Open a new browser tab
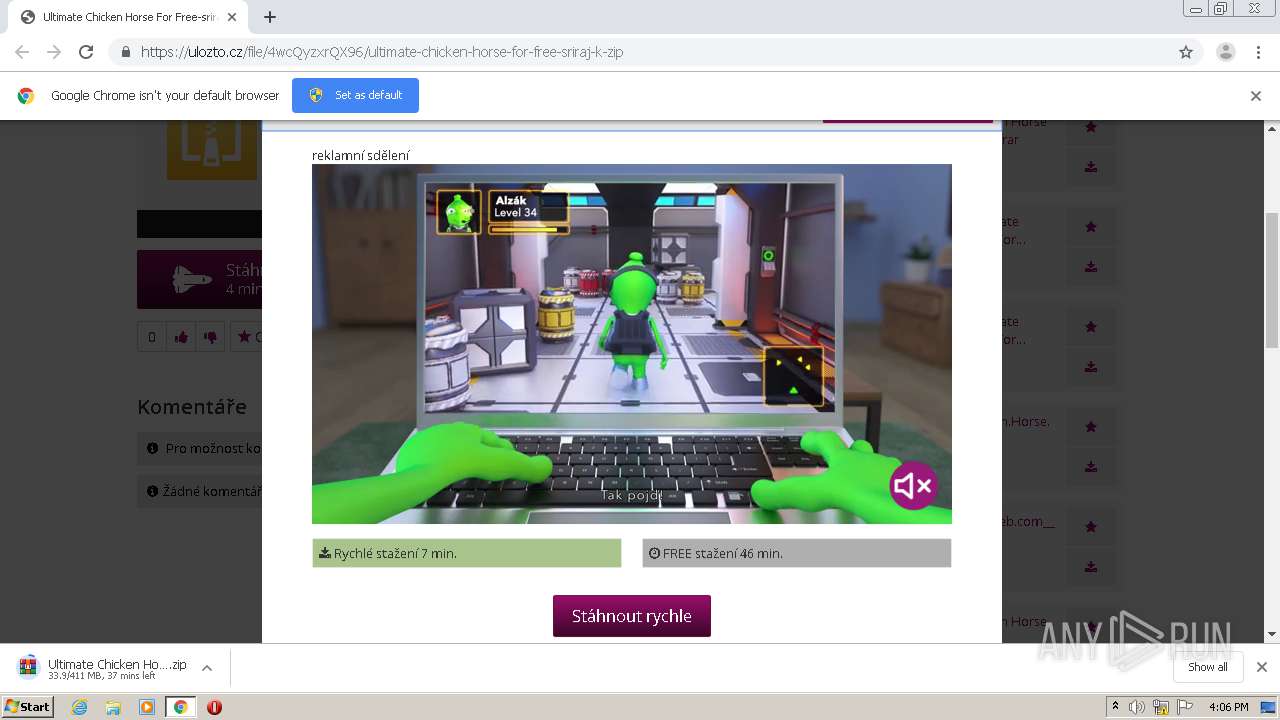Viewport: 1280px width, 720px height. click(x=269, y=17)
